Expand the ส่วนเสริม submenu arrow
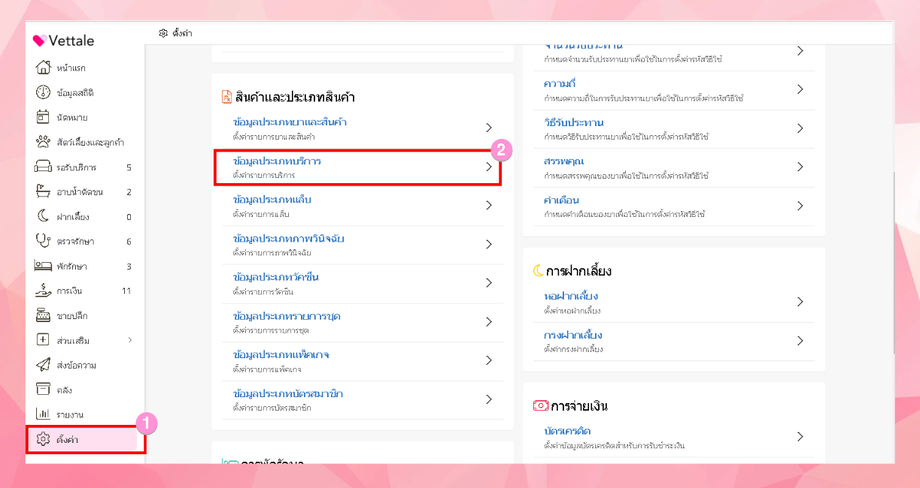 (130, 340)
